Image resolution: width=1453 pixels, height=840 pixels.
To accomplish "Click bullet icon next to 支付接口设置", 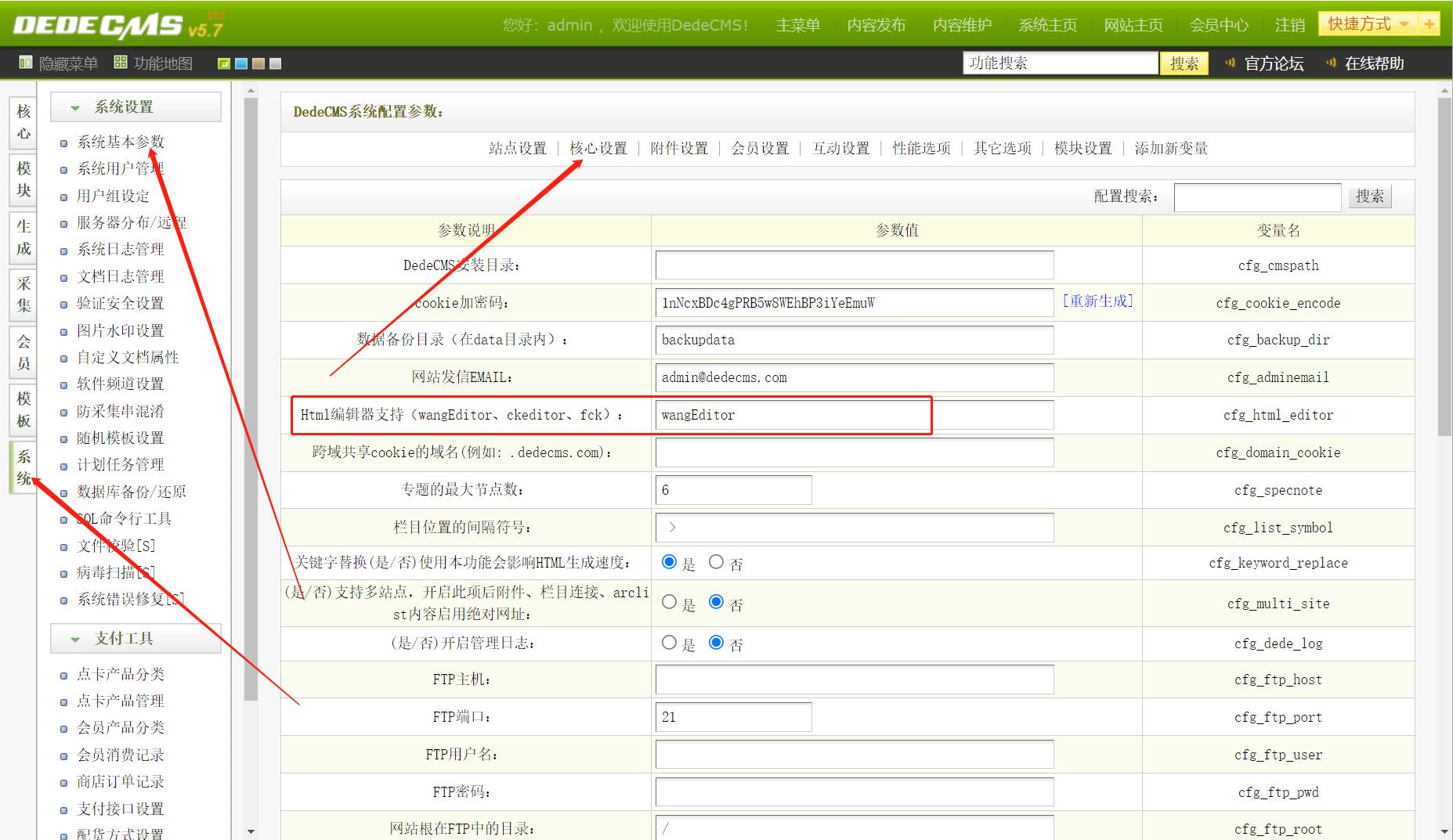I will click(x=64, y=810).
